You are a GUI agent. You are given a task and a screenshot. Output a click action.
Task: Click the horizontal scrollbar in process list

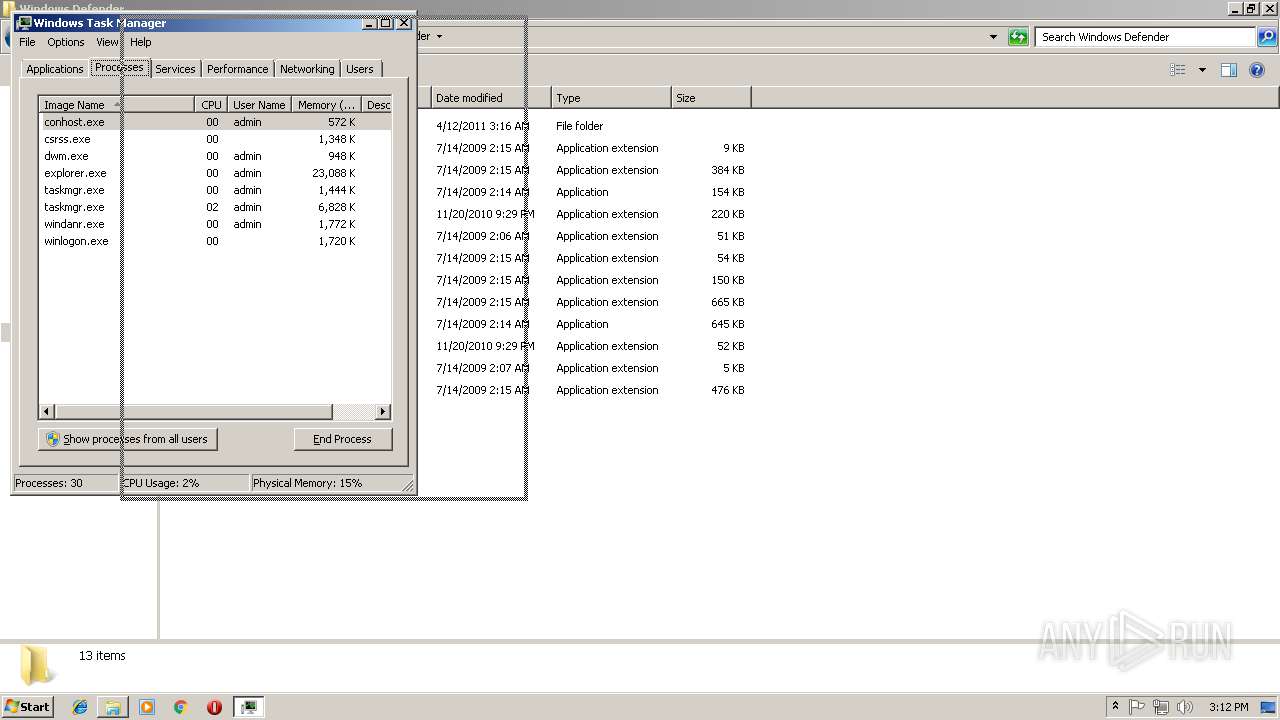(x=193, y=411)
